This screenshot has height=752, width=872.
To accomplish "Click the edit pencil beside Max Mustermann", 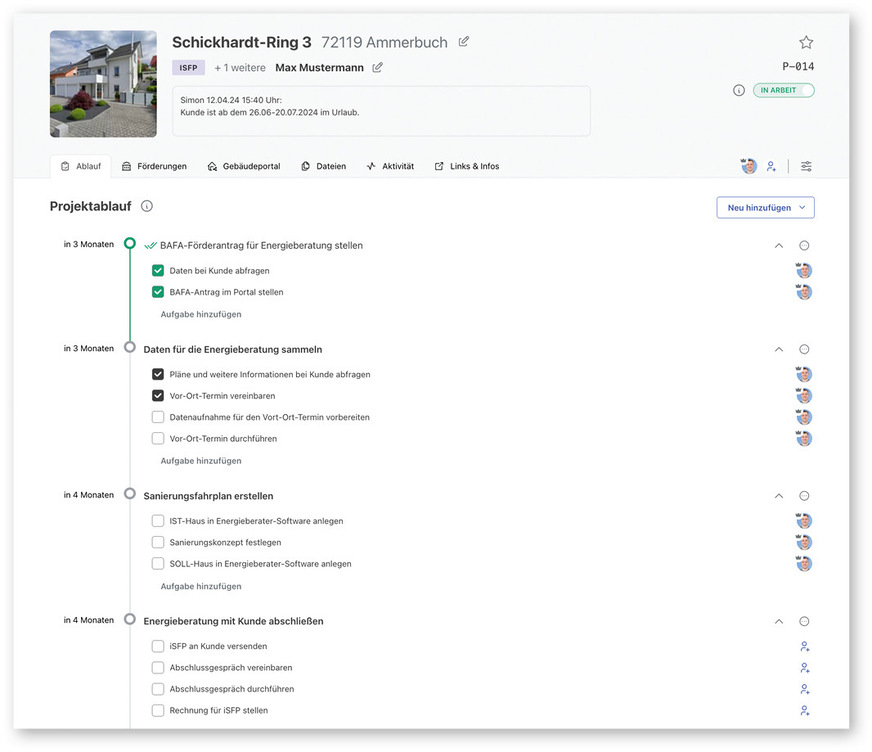I will [x=376, y=67].
